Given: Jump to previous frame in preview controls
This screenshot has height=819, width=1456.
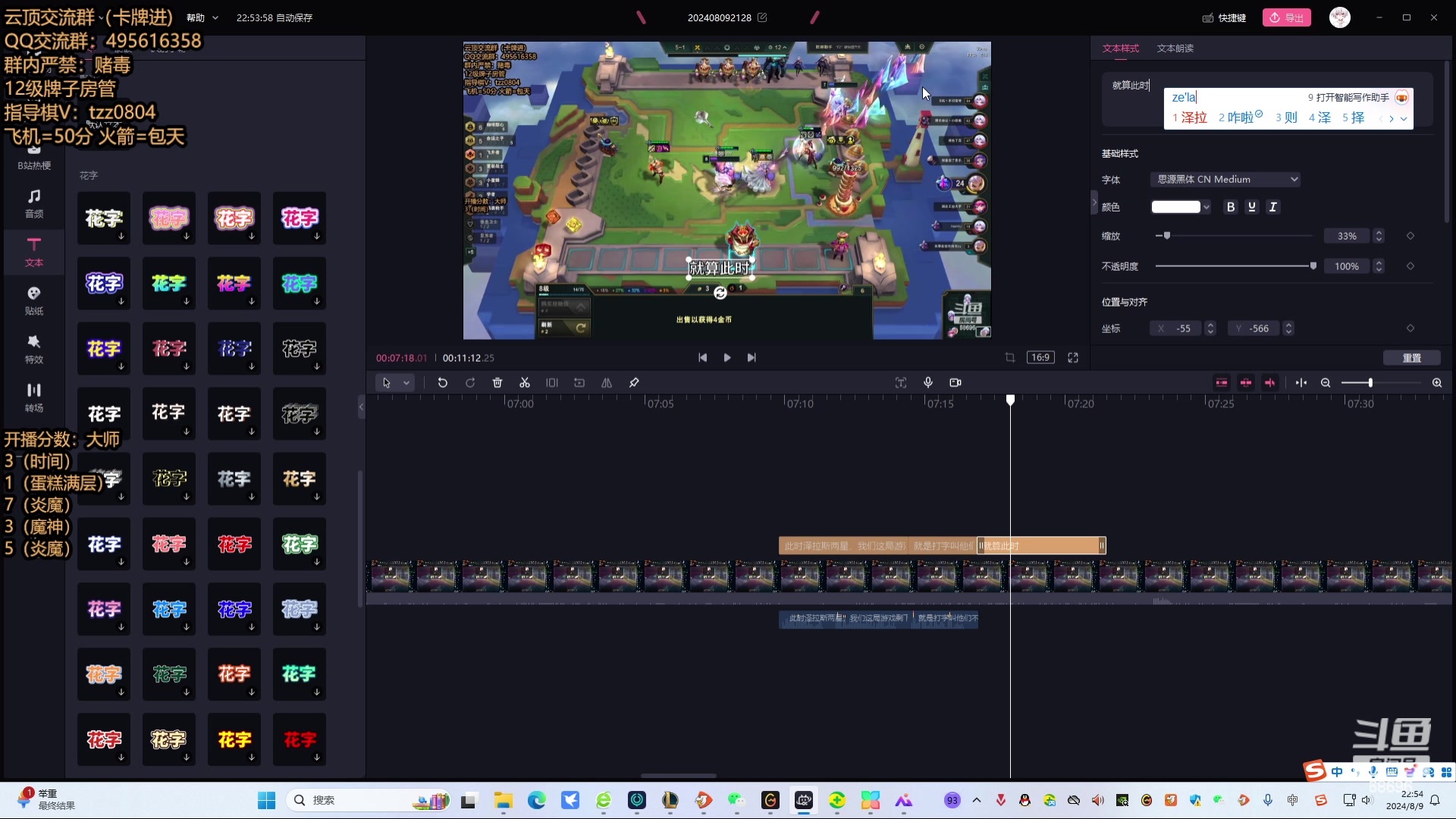Looking at the screenshot, I should click(x=703, y=358).
